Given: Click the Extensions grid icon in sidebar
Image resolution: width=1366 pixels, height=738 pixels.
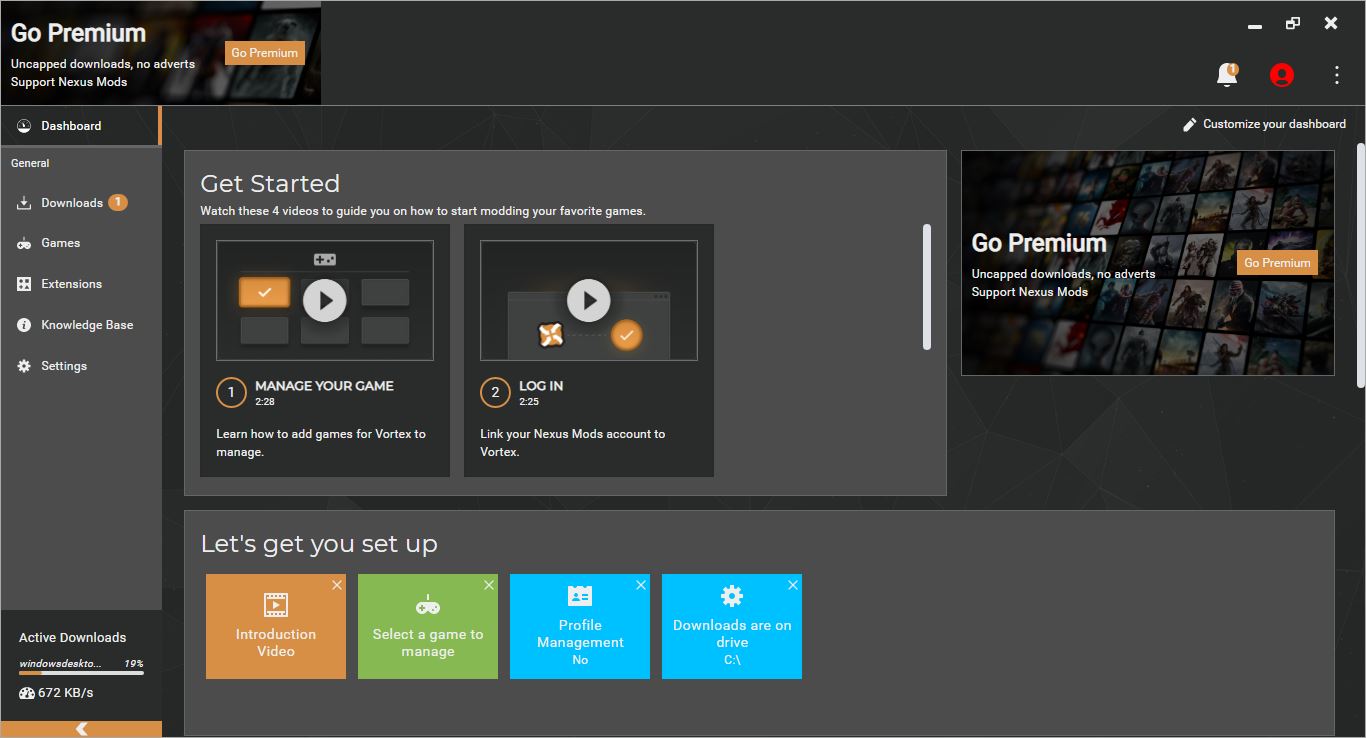Looking at the screenshot, I should [x=24, y=284].
